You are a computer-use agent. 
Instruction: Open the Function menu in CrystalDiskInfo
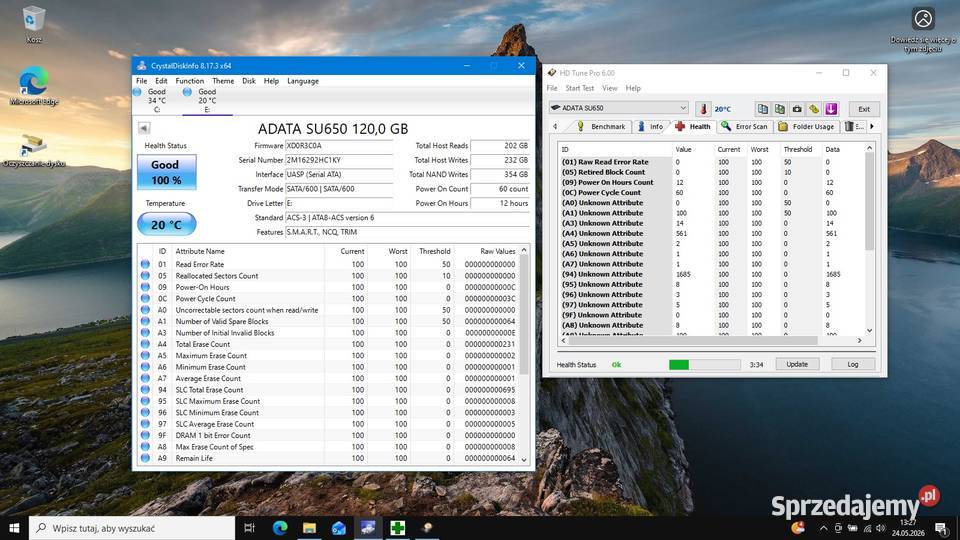point(190,81)
